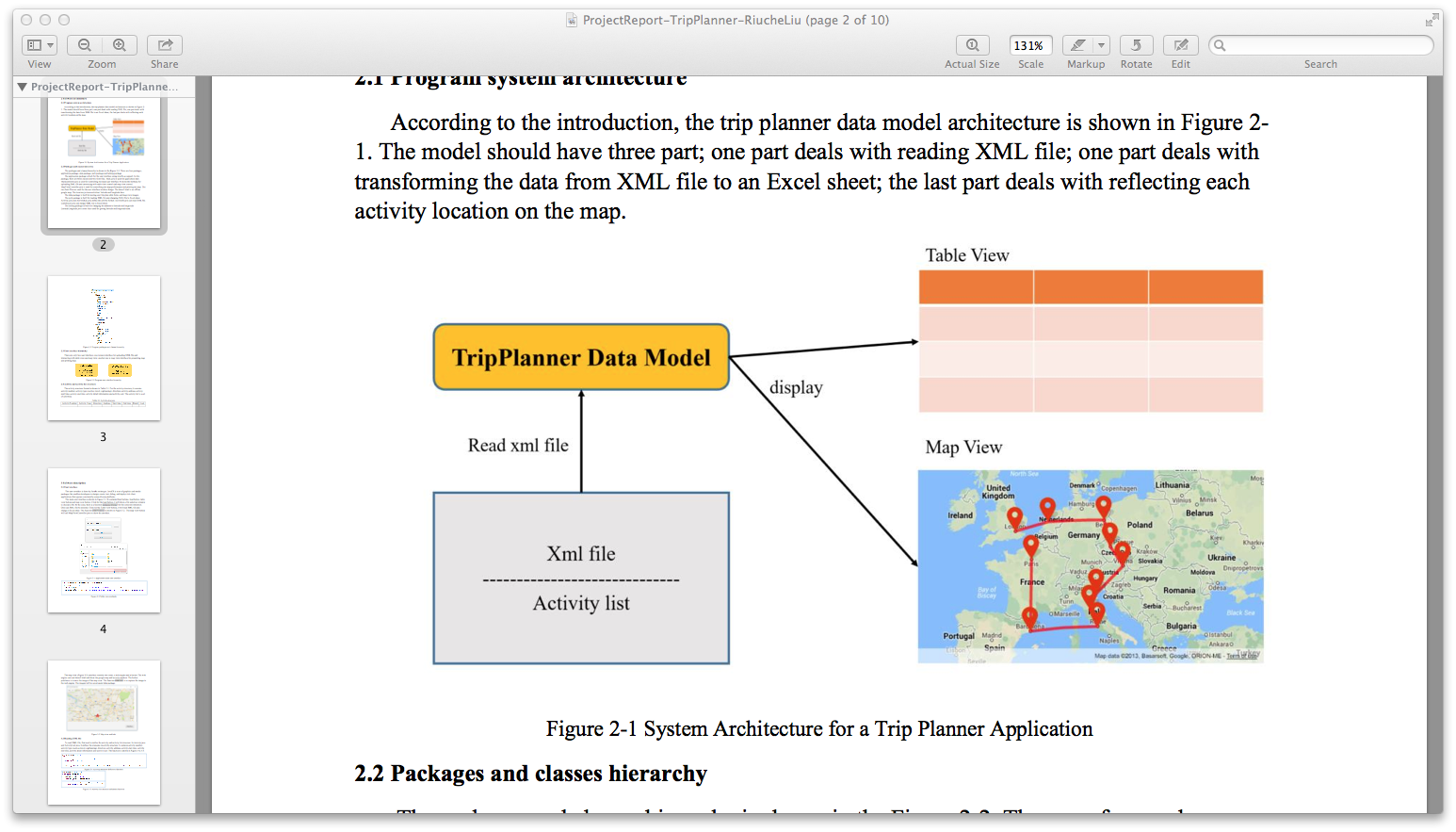
Task: Click the Zoom in magnifier
Action: [x=120, y=44]
